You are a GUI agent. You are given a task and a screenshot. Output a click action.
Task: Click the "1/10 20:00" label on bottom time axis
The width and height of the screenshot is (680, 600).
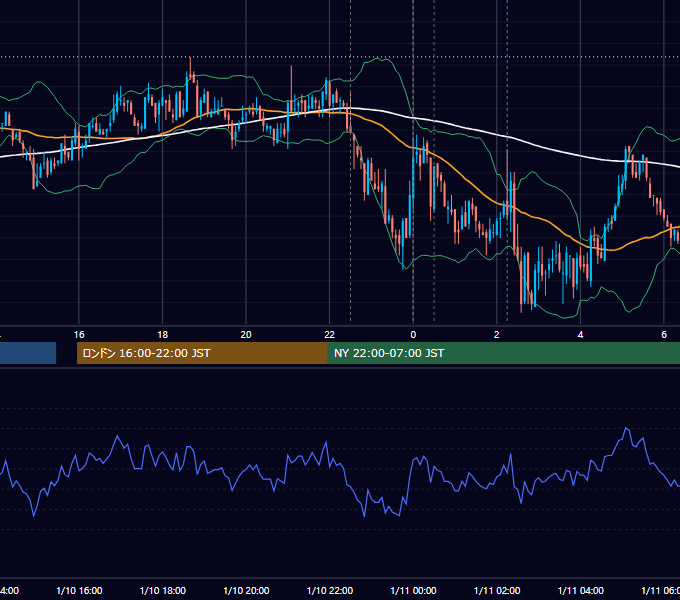246,590
